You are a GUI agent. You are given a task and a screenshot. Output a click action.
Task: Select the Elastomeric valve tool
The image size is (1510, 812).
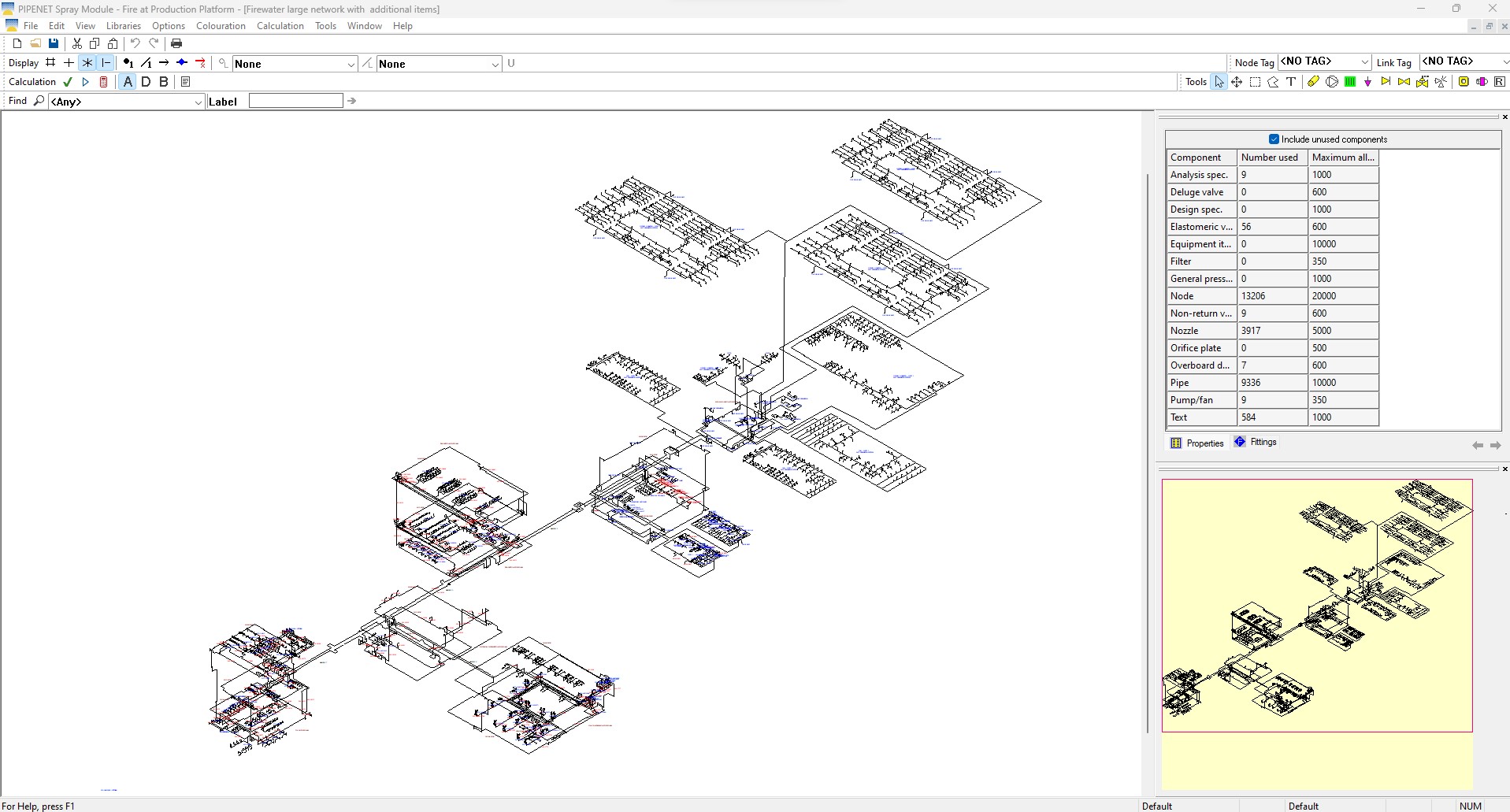(x=1404, y=82)
